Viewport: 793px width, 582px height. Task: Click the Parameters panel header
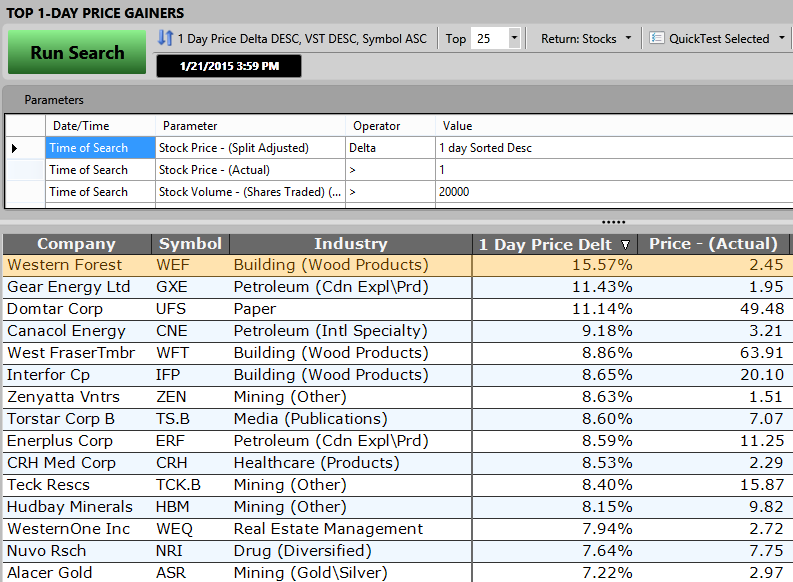tap(54, 100)
